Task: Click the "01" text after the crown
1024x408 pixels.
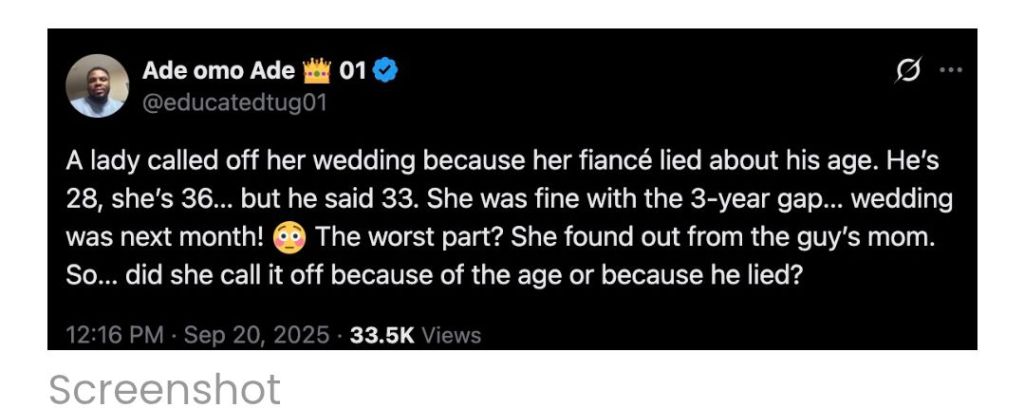Action: point(354,71)
